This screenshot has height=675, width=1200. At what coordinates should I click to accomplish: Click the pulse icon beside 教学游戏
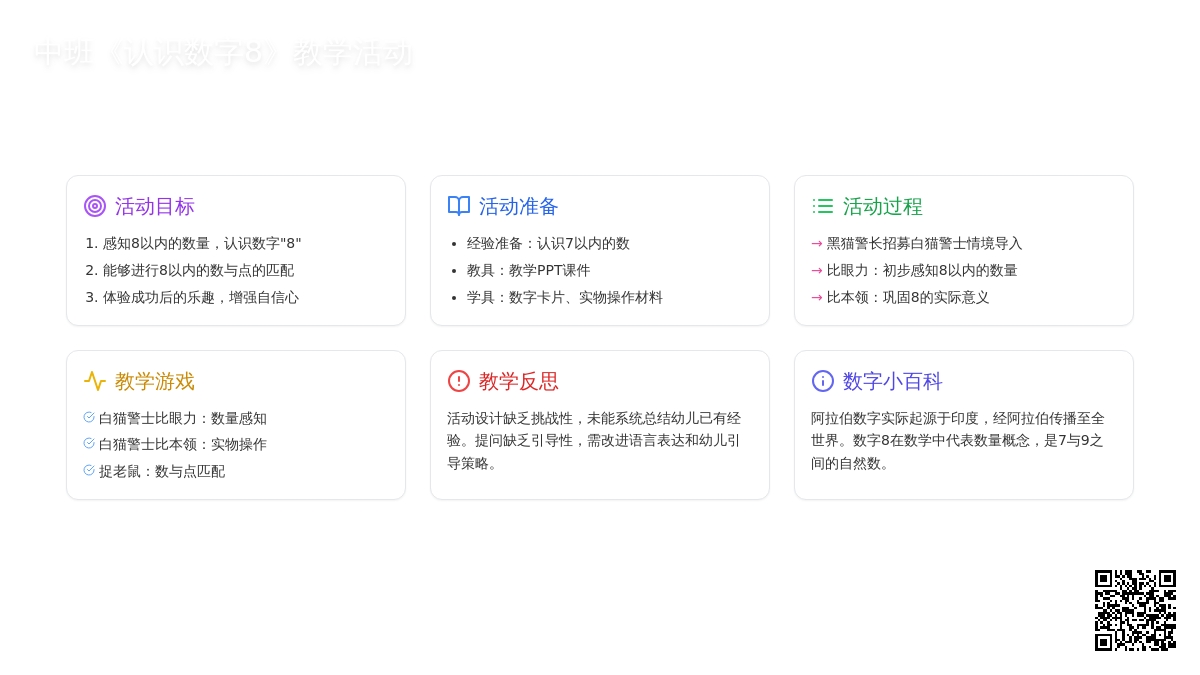[95, 381]
